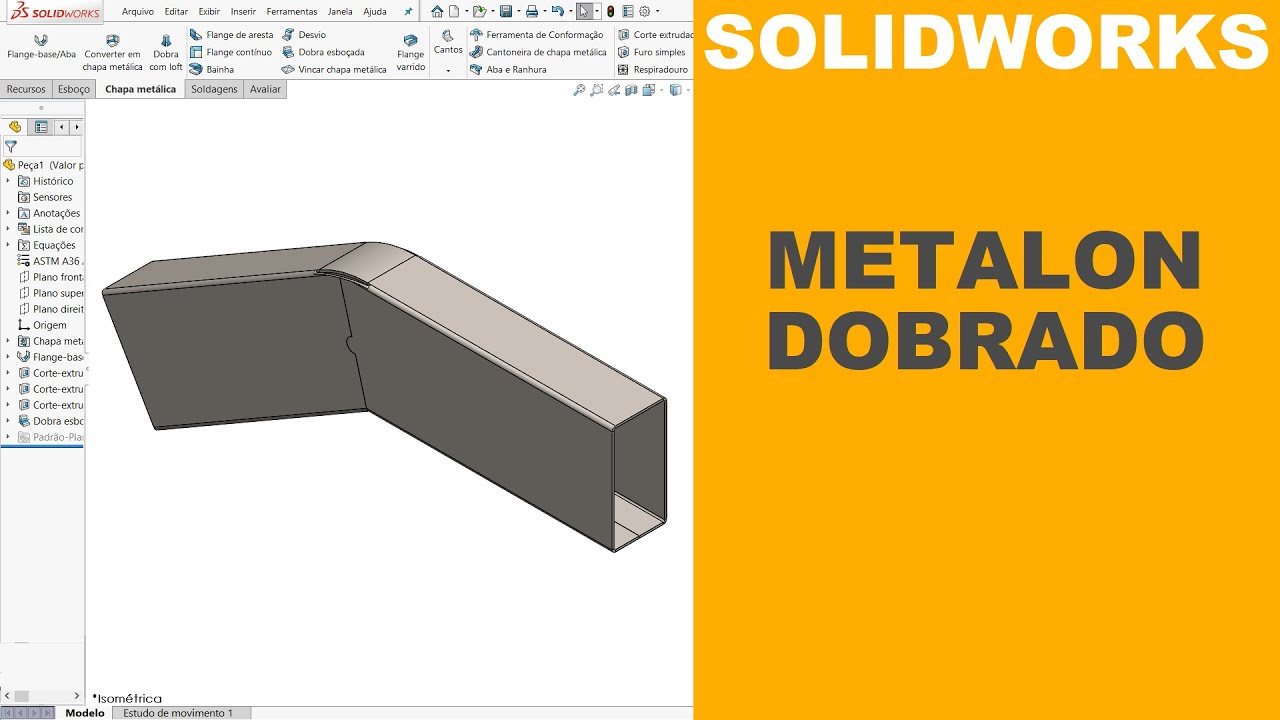Image resolution: width=1280 pixels, height=720 pixels.
Task: Switch to the Esboço ribbon tab
Action: pyautogui.click(x=74, y=89)
